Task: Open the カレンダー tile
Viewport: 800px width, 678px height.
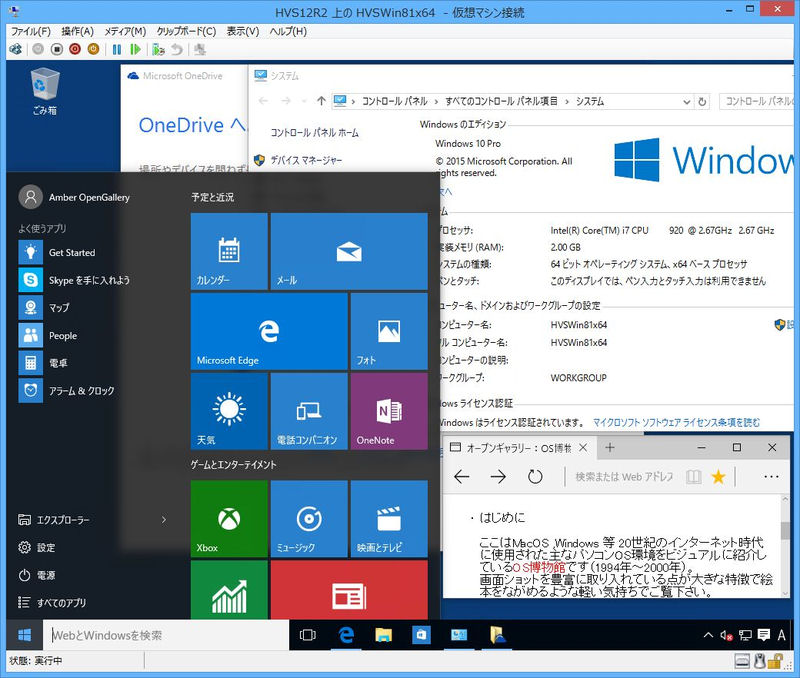Action: tap(229, 252)
